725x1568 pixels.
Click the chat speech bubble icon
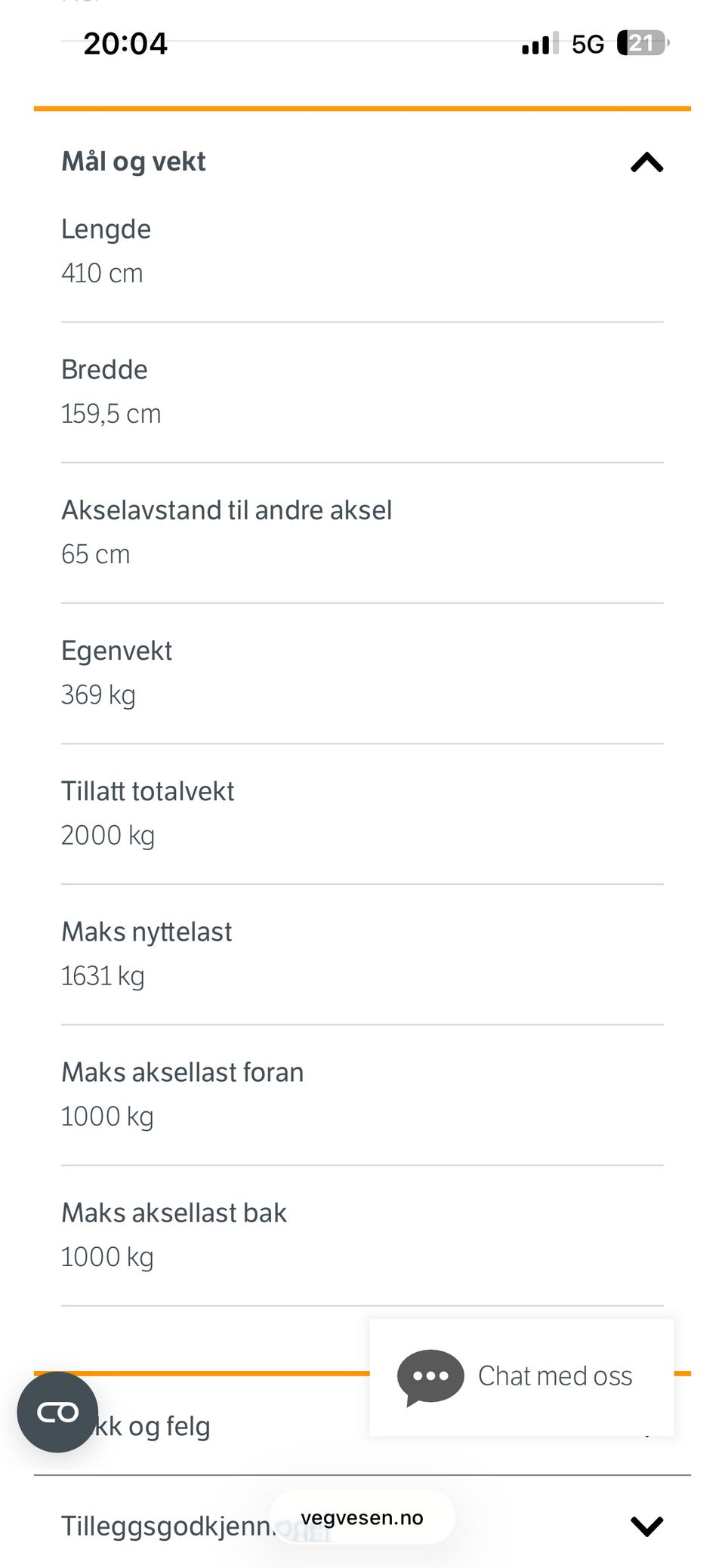(x=430, y=1377)
